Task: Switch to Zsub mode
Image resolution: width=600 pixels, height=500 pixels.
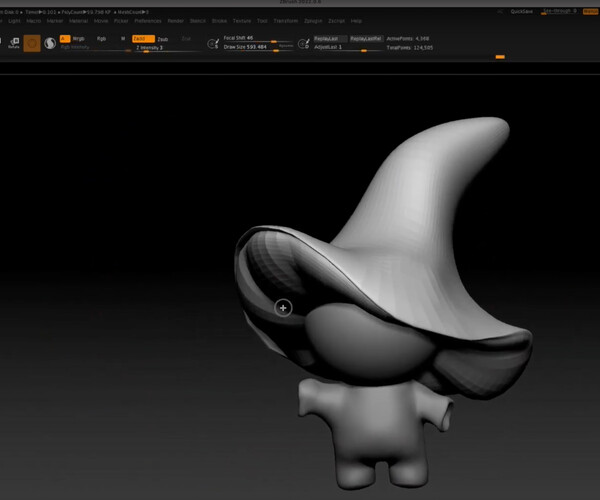Action: [x=163, y=39]
